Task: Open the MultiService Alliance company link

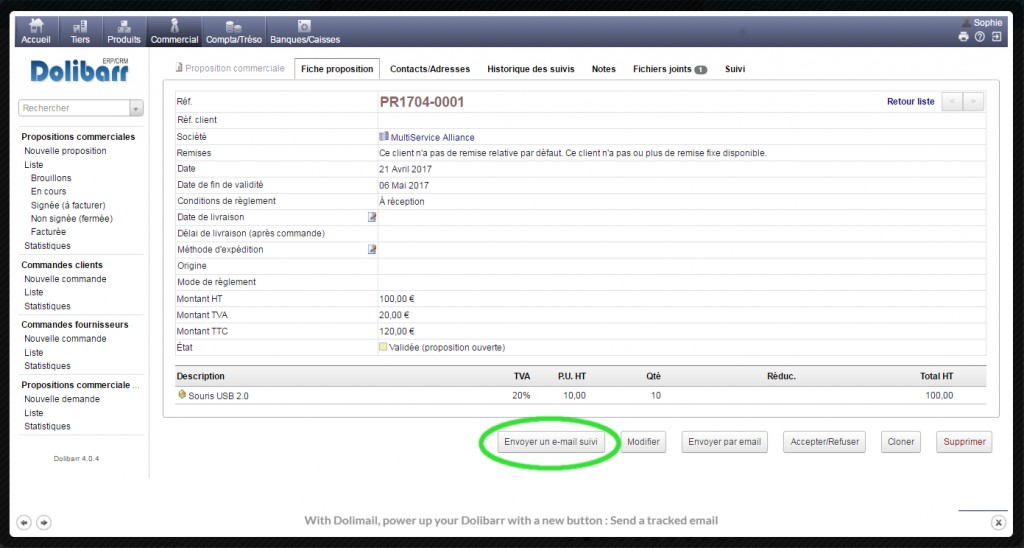Action: click(x=432, y=137)
